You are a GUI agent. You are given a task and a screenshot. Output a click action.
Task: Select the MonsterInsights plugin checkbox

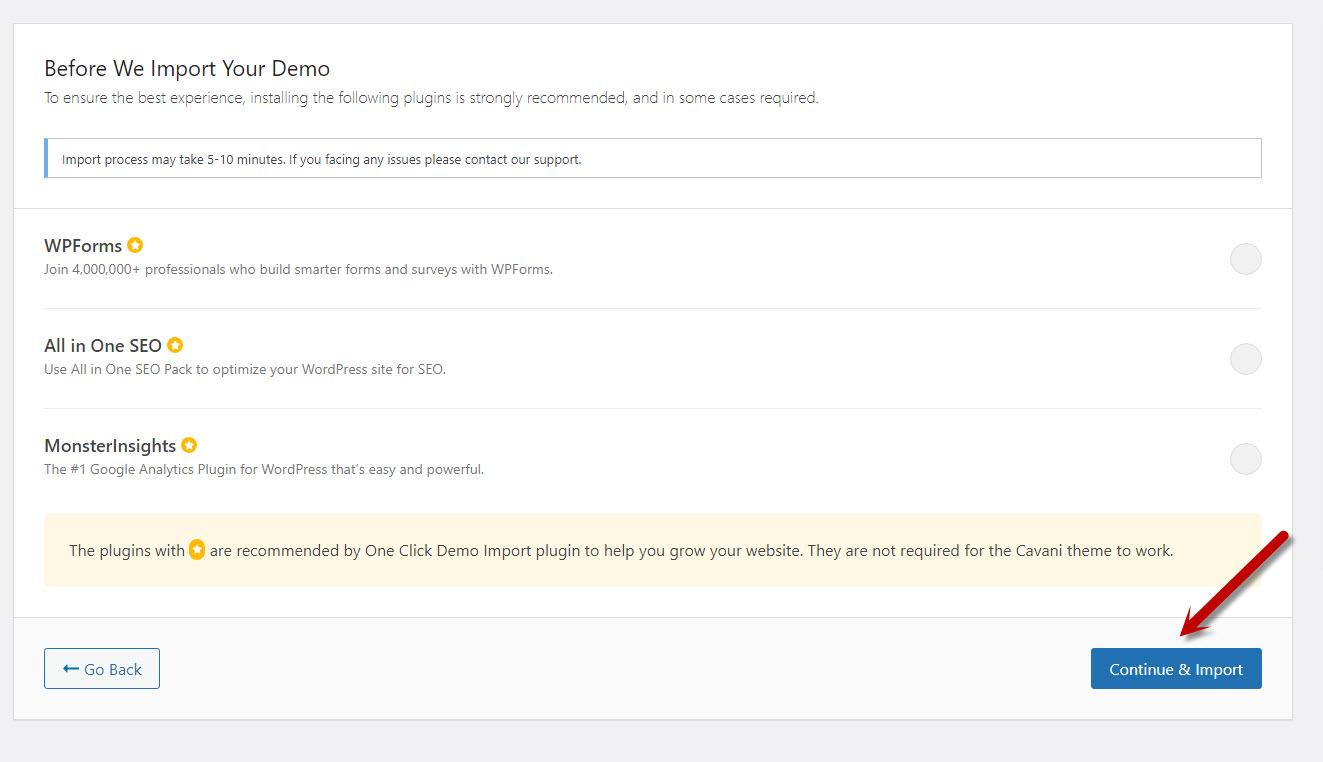coord(1245,459)
